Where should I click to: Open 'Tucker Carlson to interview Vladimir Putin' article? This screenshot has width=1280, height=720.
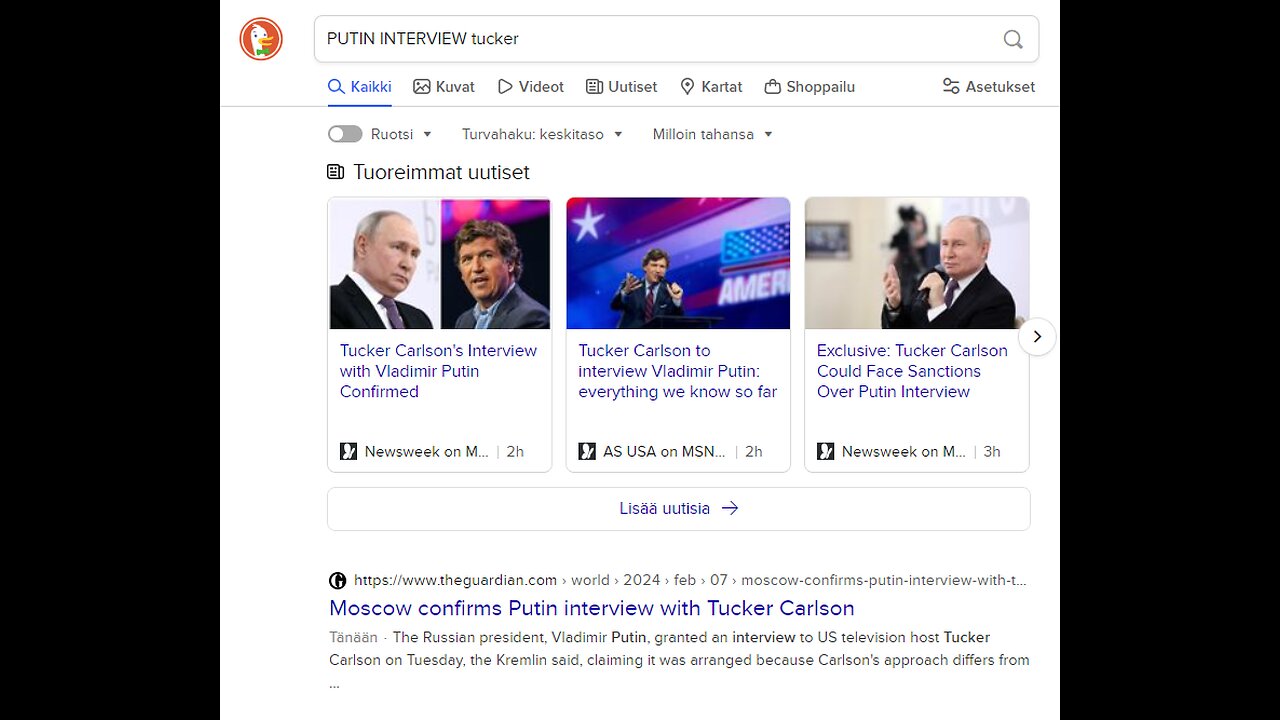(x=677, y=371)
